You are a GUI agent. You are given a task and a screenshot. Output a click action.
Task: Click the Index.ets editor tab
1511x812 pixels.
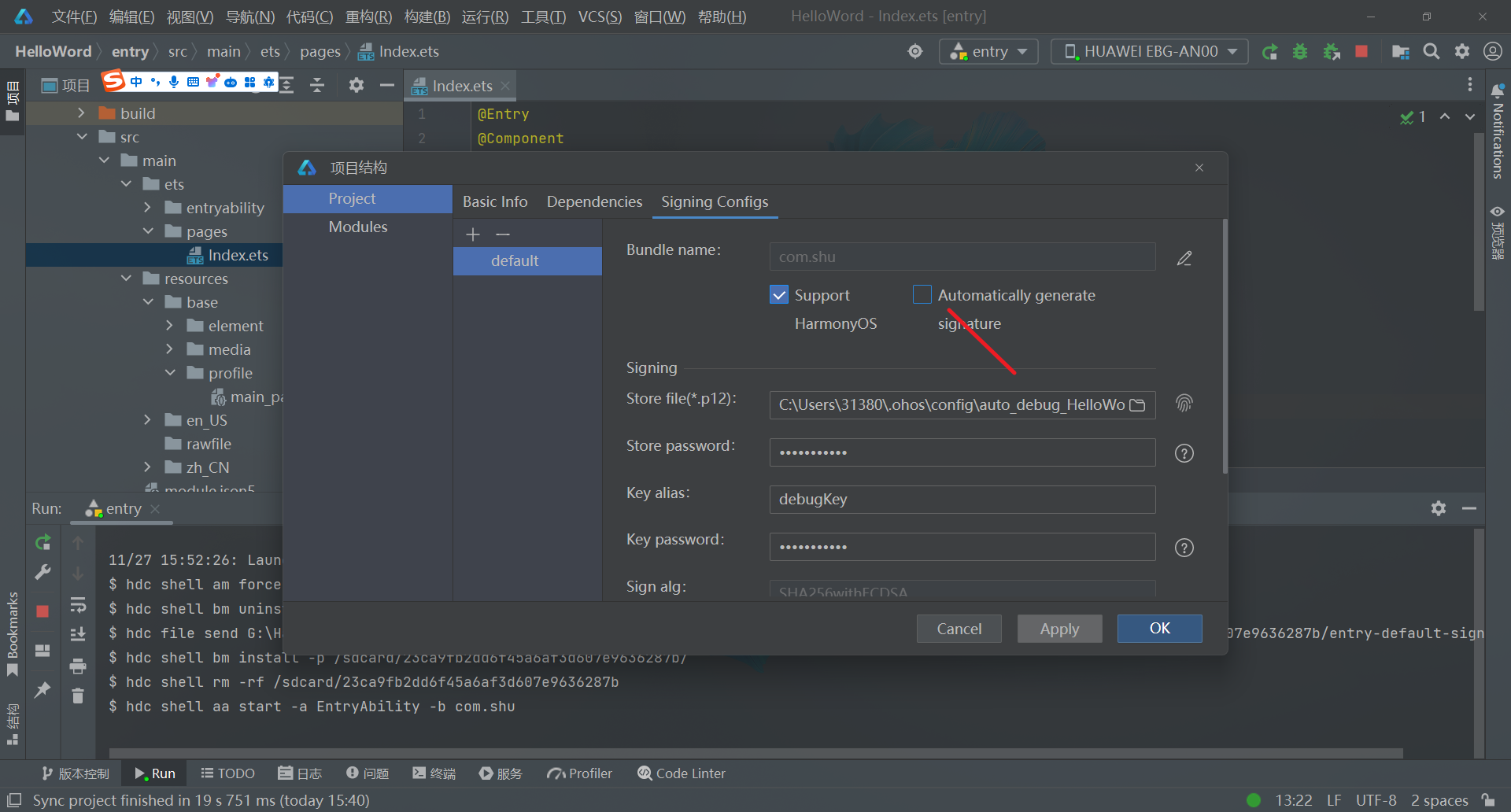[461, 86]
